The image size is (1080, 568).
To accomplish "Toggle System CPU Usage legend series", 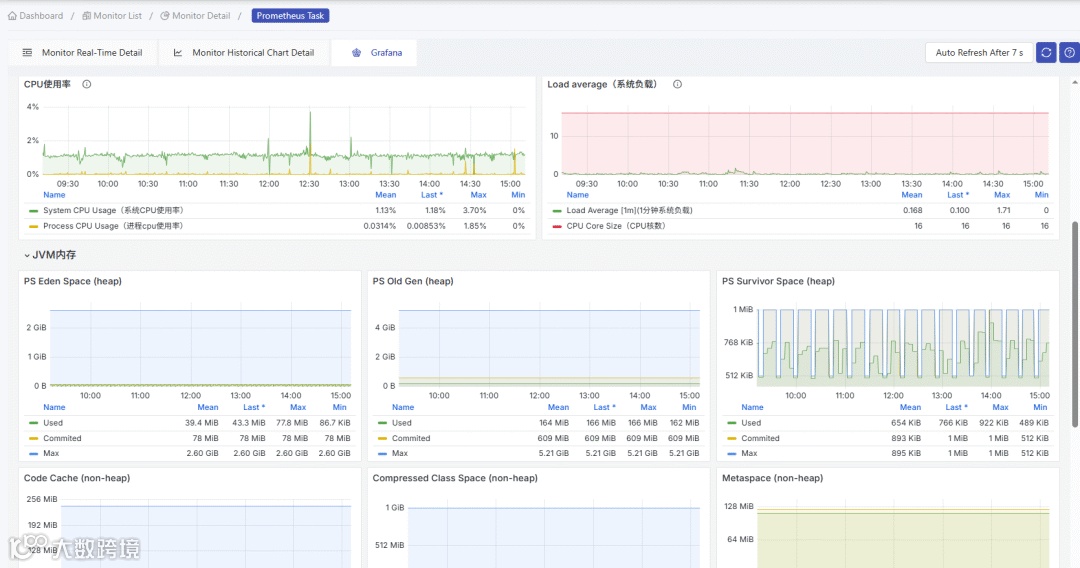I will point(113,210).
